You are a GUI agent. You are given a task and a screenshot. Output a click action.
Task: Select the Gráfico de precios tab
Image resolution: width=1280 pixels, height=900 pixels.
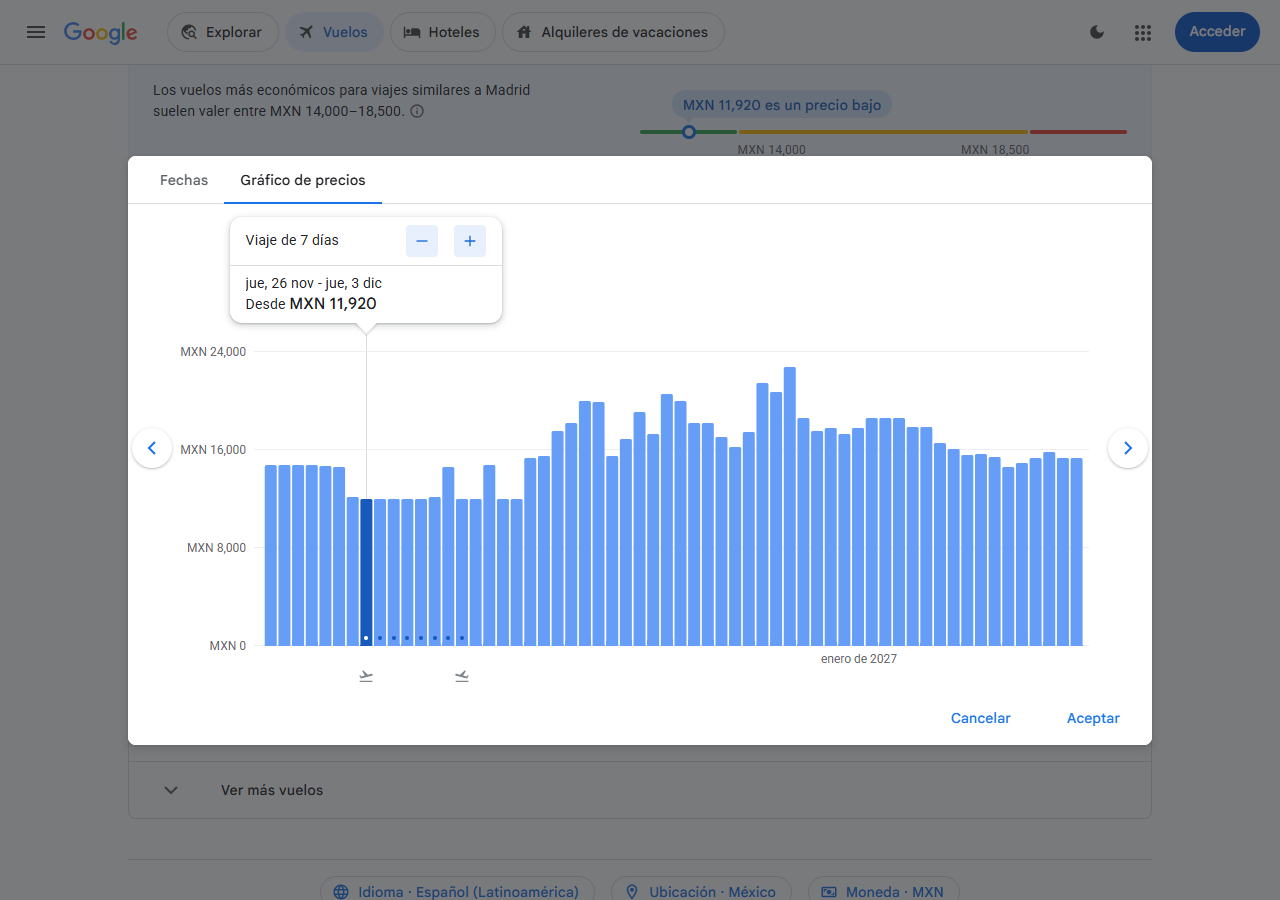(303, 181)
